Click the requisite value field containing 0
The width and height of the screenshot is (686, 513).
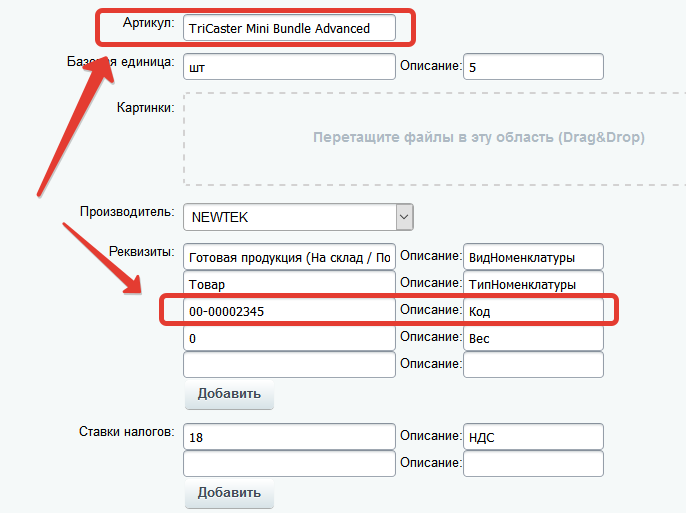pos(289,338)
